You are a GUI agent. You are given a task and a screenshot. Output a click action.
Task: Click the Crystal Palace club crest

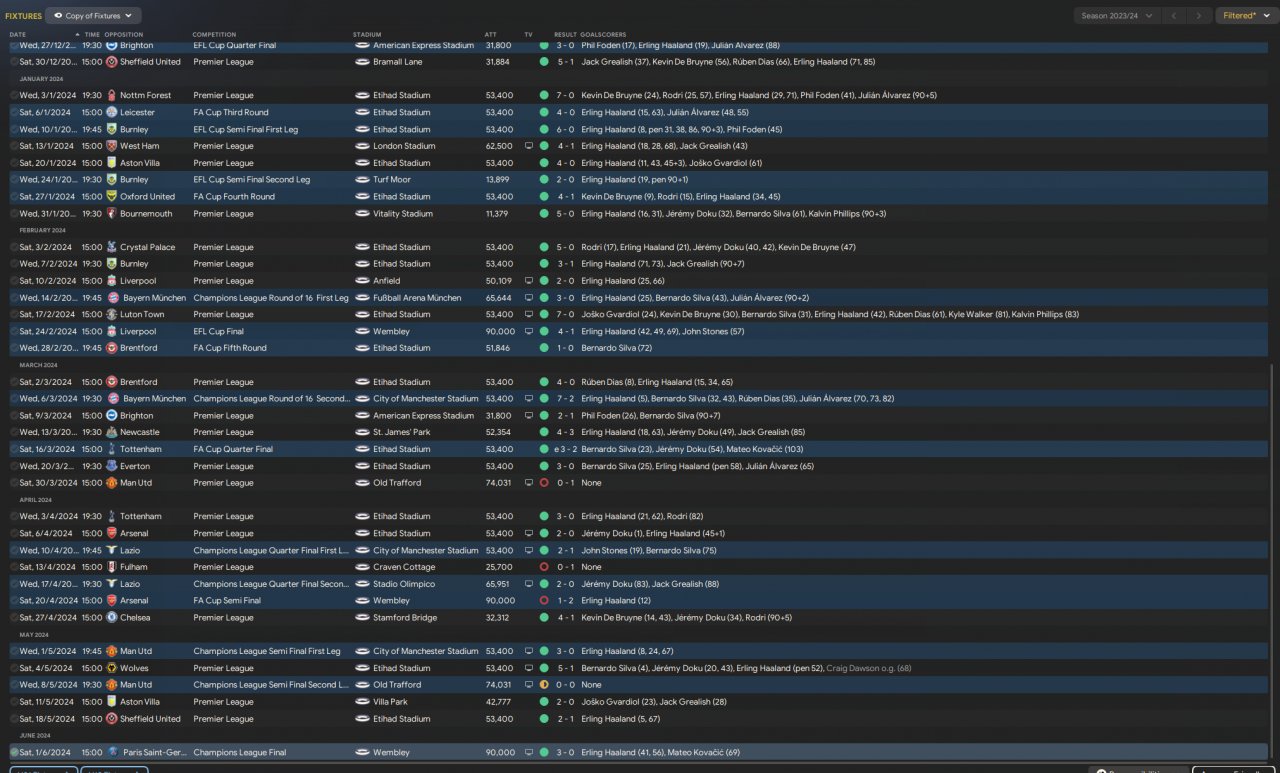[x=112, y=247]
